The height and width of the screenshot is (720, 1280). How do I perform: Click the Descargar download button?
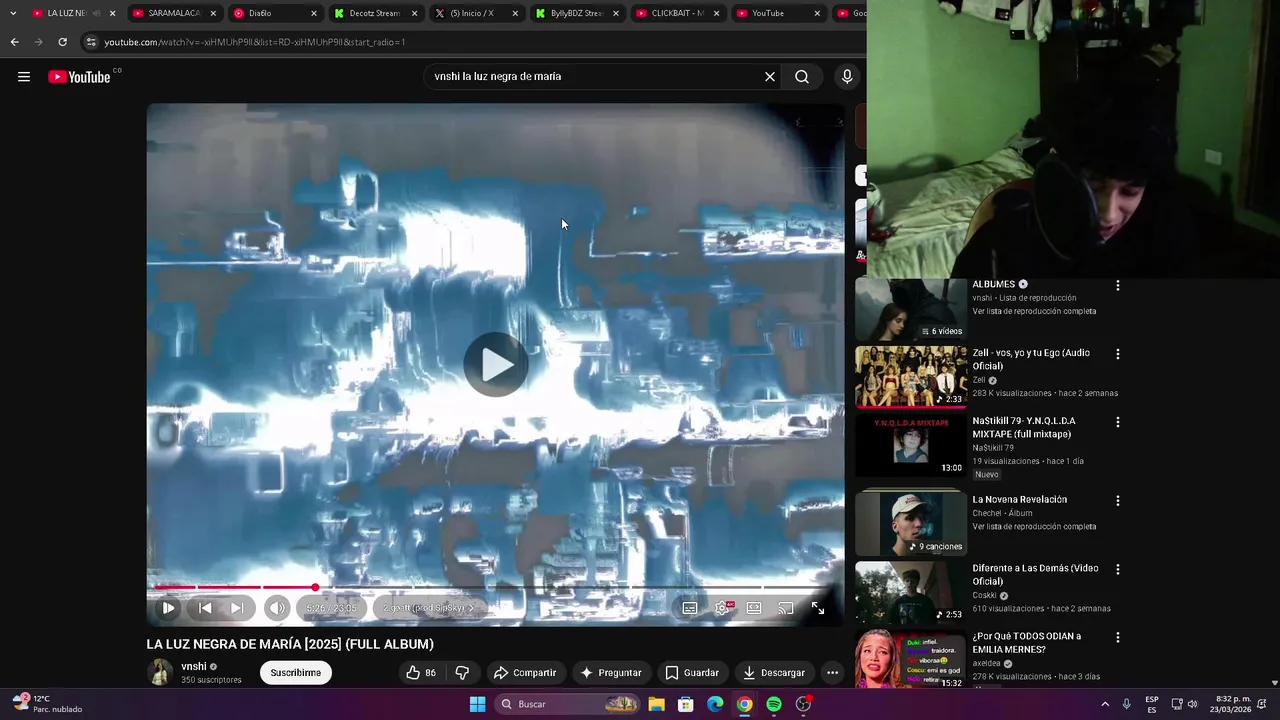773,673
